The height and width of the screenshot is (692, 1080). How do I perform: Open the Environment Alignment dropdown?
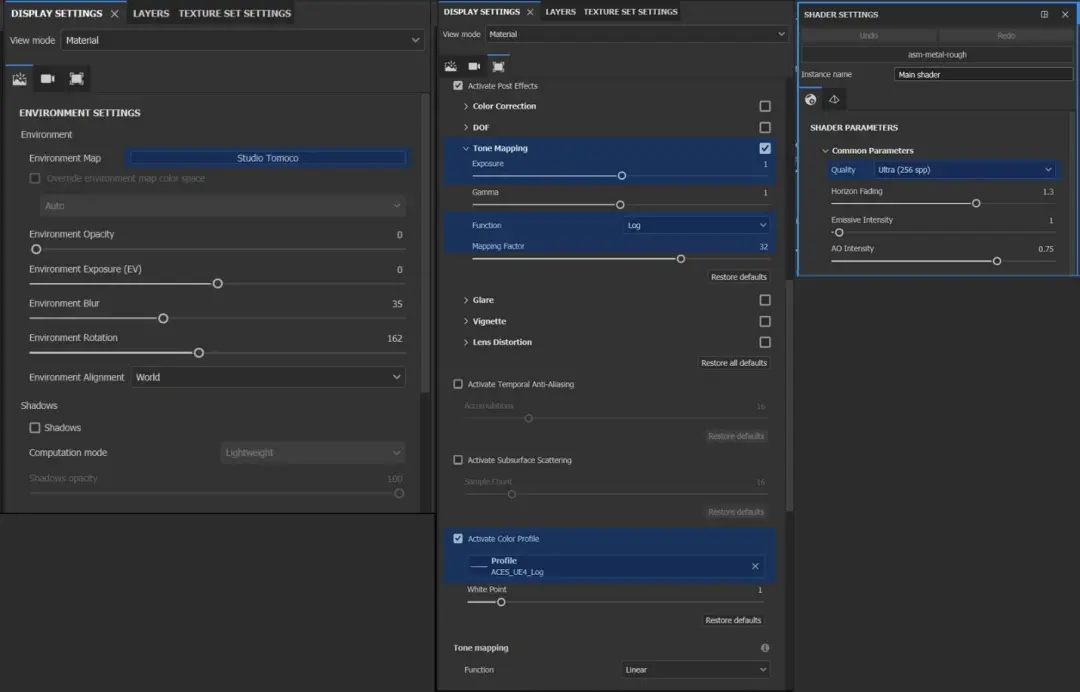pos(268,377)
